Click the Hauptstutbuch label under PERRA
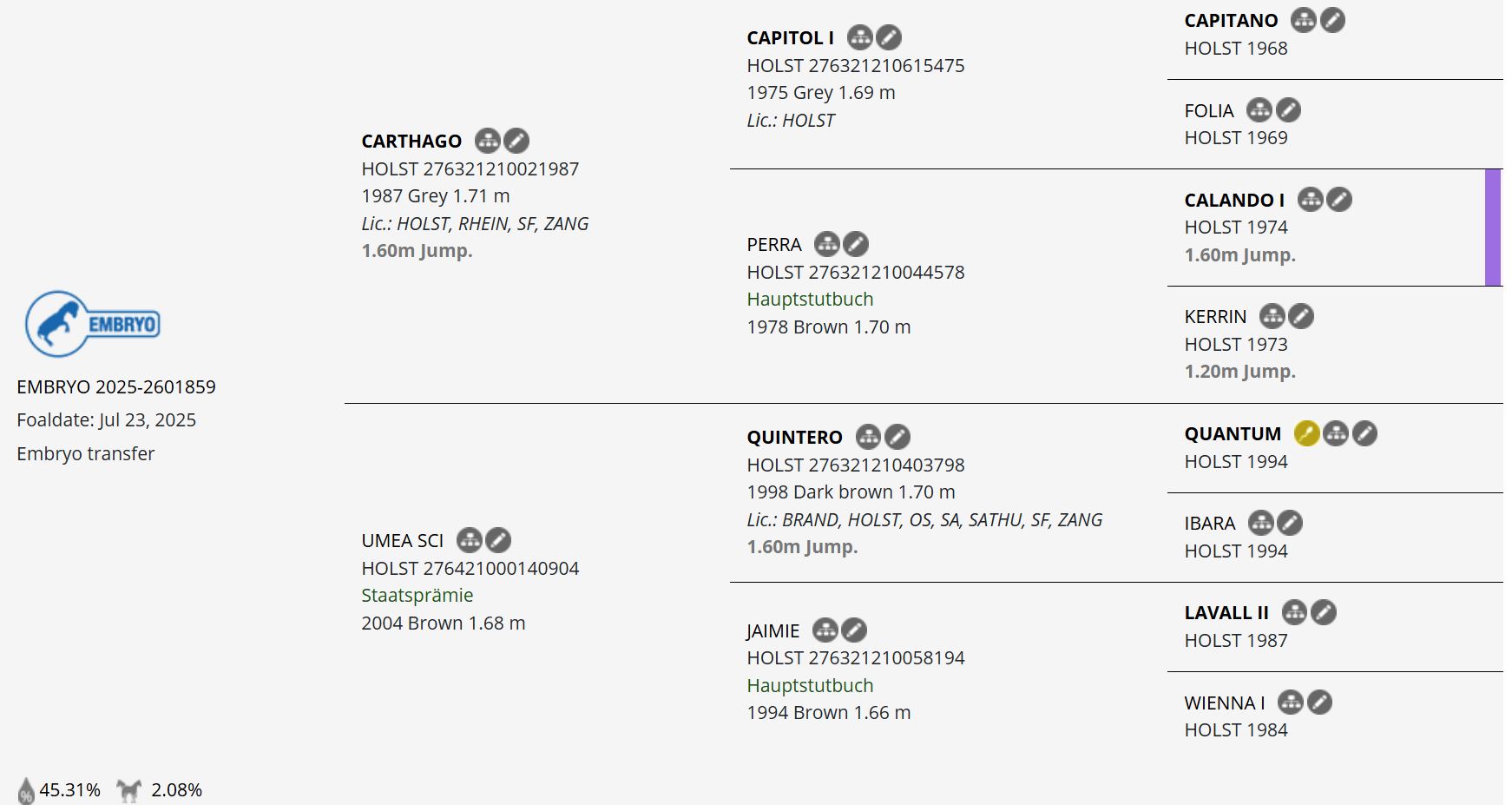This screenshot has width=1512, height=805. tap(810, 300)
